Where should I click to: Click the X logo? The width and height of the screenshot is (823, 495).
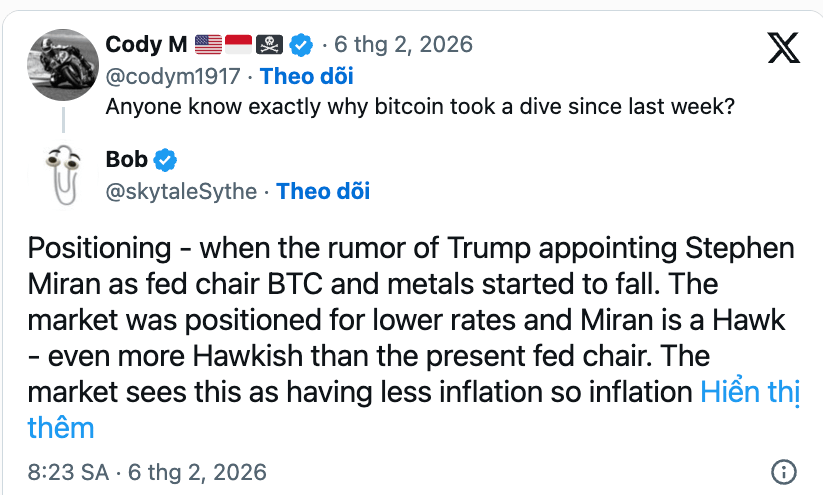pos(783,47)
